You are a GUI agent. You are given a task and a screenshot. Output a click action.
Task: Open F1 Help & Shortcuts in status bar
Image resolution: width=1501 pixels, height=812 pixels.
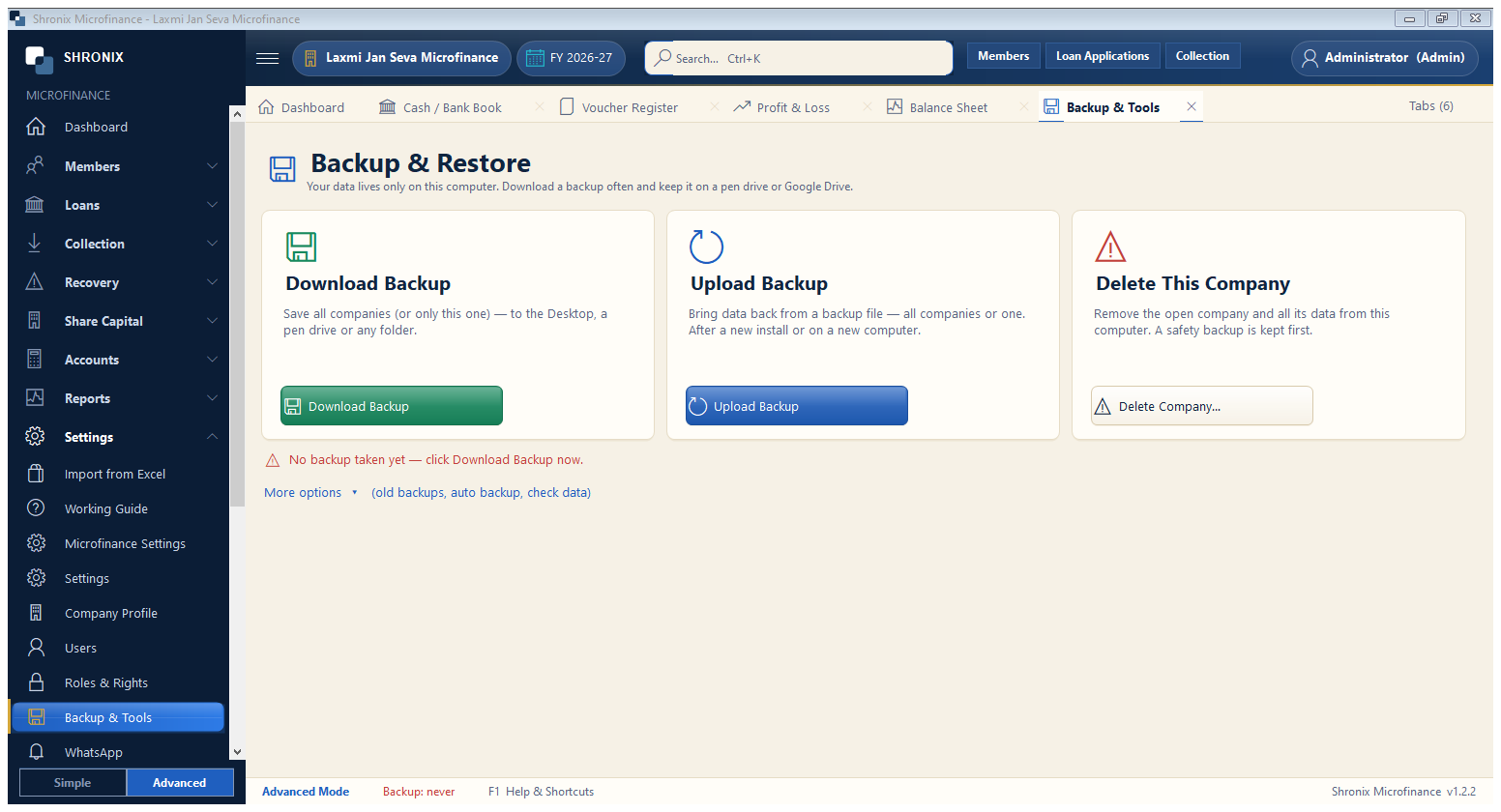542,792
